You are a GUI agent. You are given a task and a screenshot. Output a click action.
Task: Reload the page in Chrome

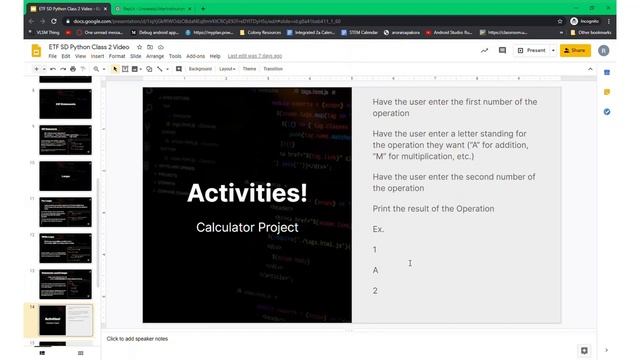point(54,21)
